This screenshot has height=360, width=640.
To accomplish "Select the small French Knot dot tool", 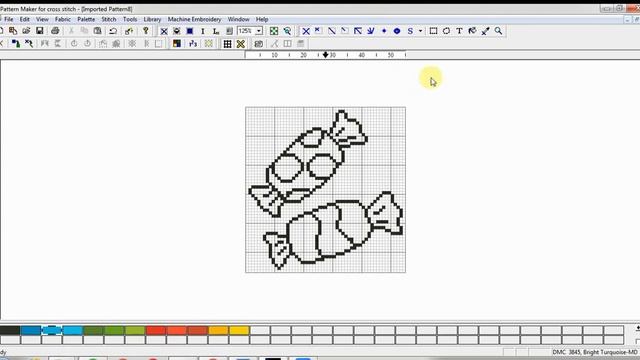I will (x=384, y=31).
